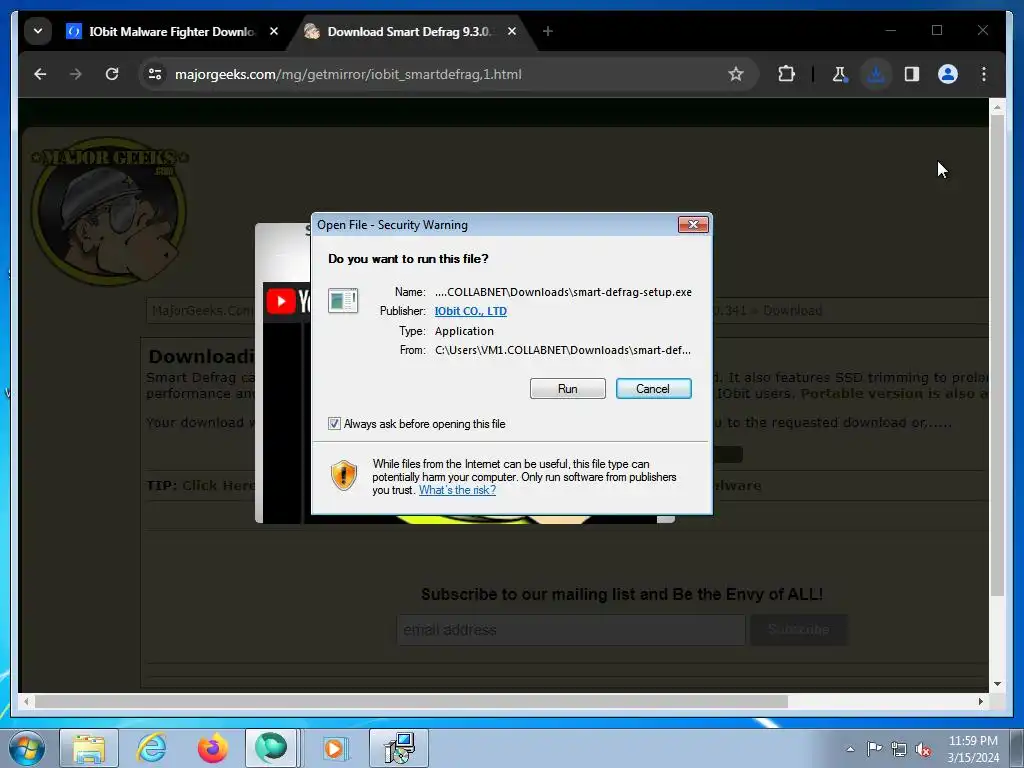Toggle the browser side panel
The height and width of the screenshot is (768, 1024).
[x=912, y=74]
